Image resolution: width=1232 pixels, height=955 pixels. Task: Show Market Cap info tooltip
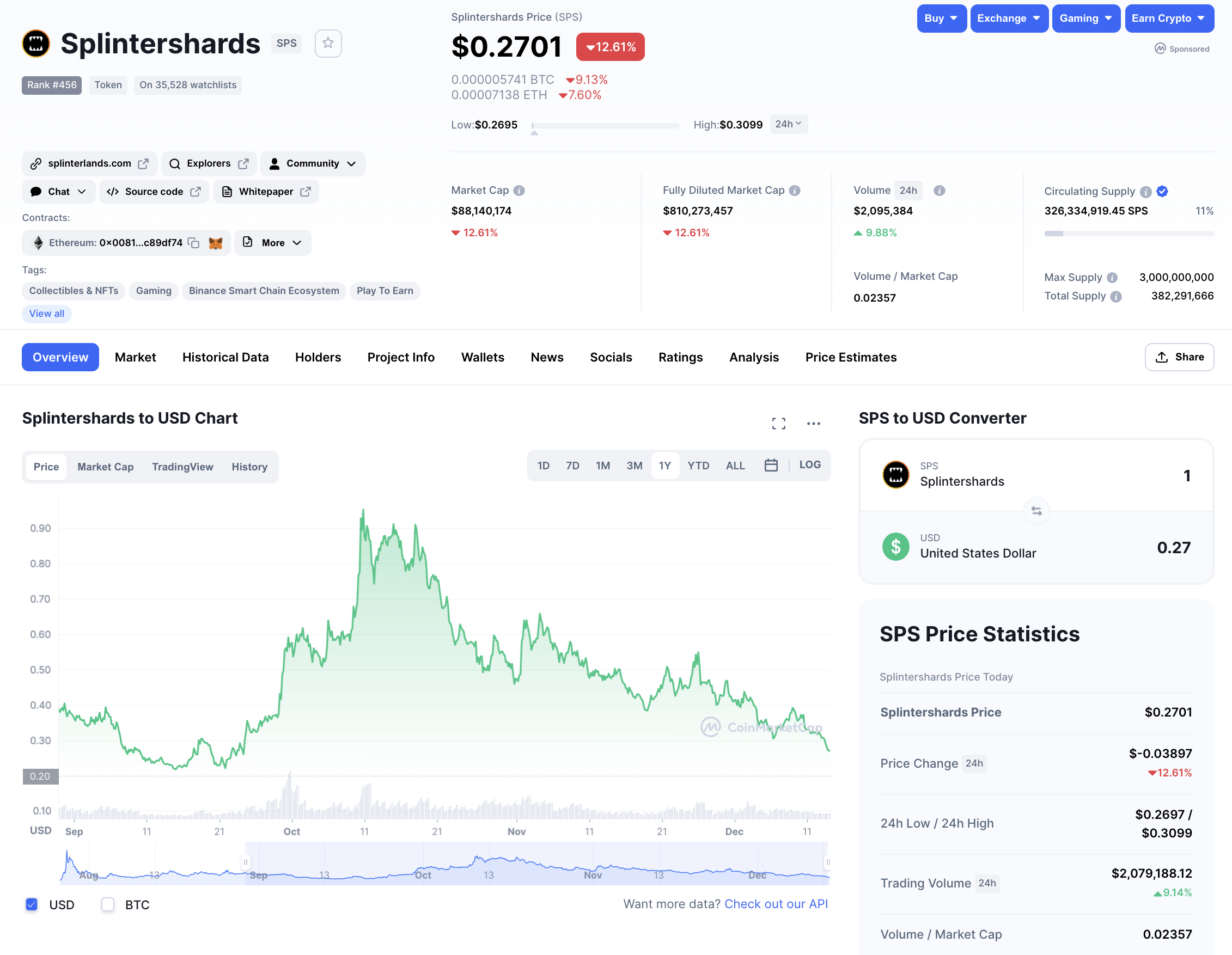(519, 191)
